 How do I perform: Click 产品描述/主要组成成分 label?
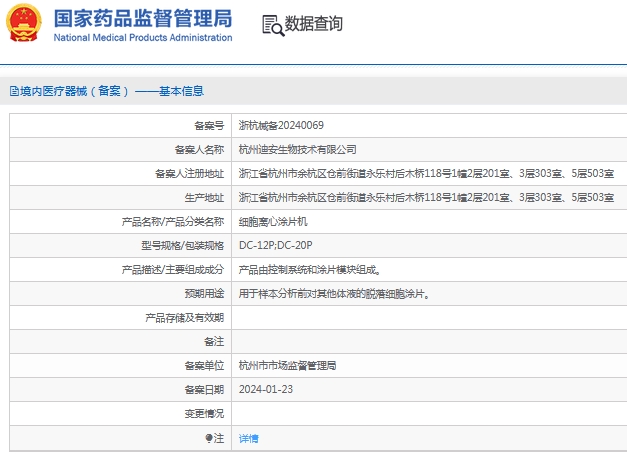click(173, 270)
